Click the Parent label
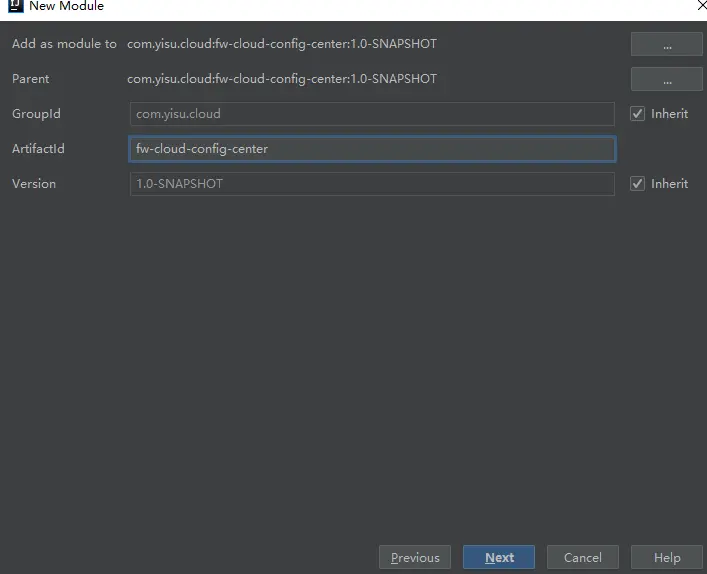 pyautogui.click(x=30, y=79)
